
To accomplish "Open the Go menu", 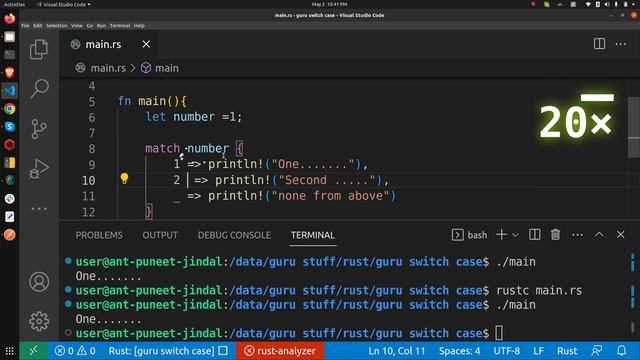I will click(x=89, y=26).
